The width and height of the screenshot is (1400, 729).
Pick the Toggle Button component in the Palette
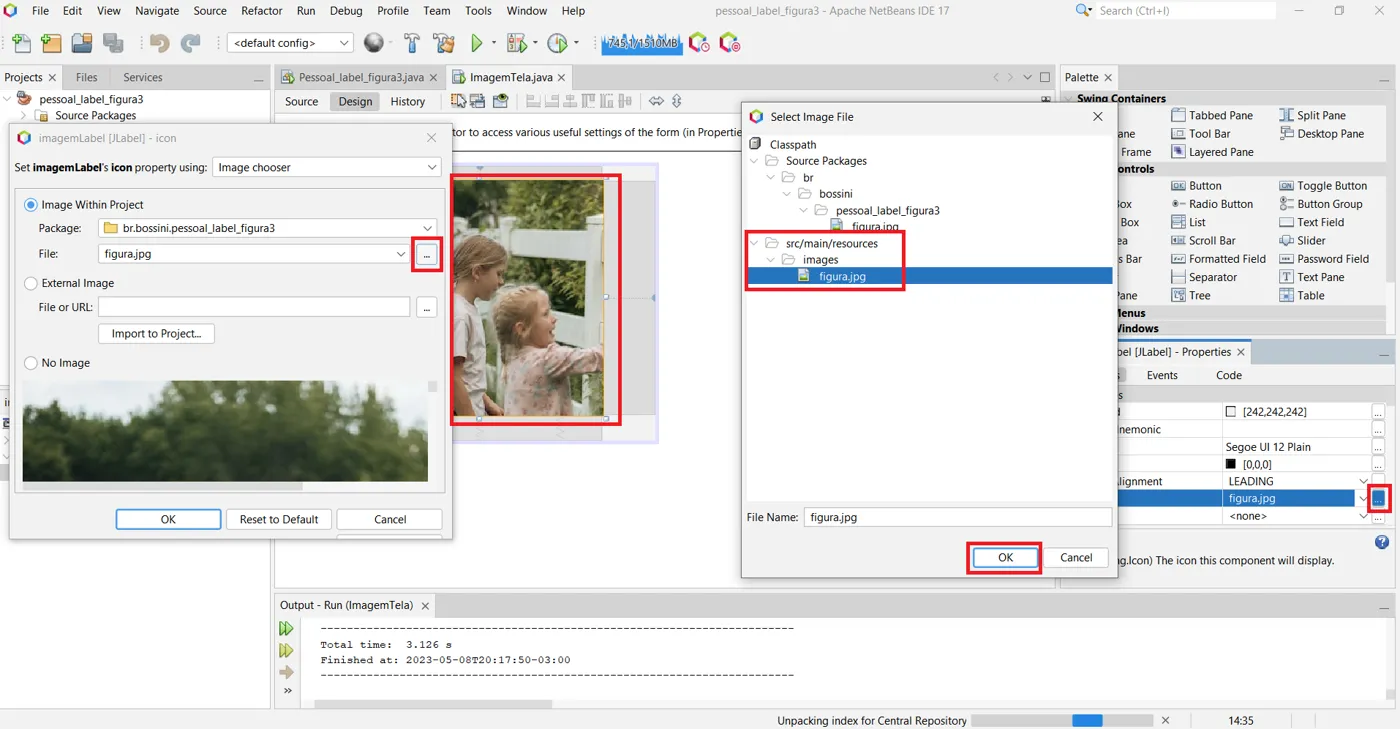(1323, 186)
